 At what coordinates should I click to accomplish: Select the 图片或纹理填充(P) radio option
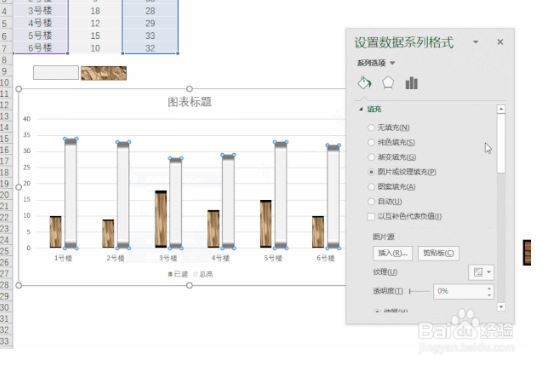pos(371,172)
